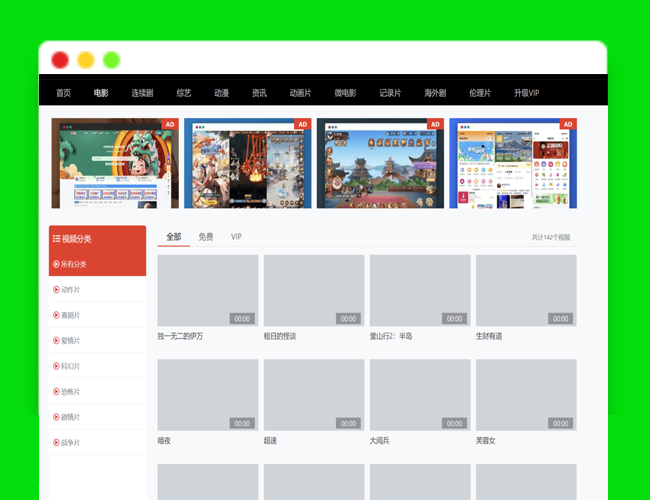Switch to the 免费 tab
Viewport: 650px width, 500px height.
[206, 237]
